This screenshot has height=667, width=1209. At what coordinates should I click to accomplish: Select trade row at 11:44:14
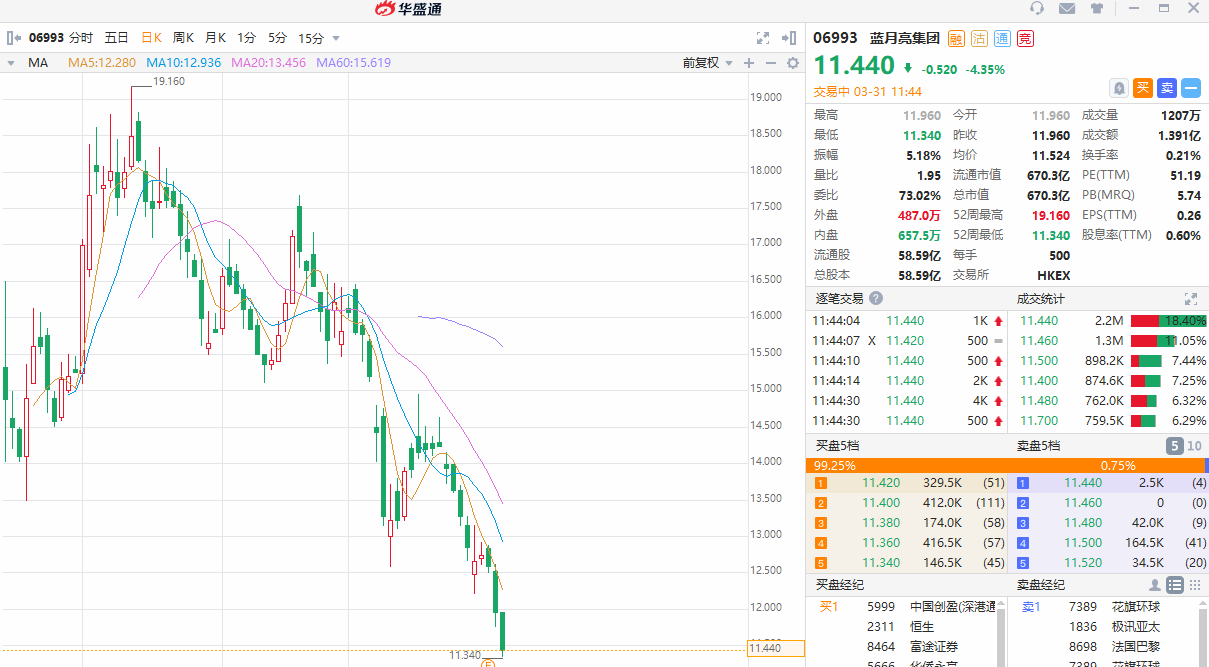(x=908, y=381)
